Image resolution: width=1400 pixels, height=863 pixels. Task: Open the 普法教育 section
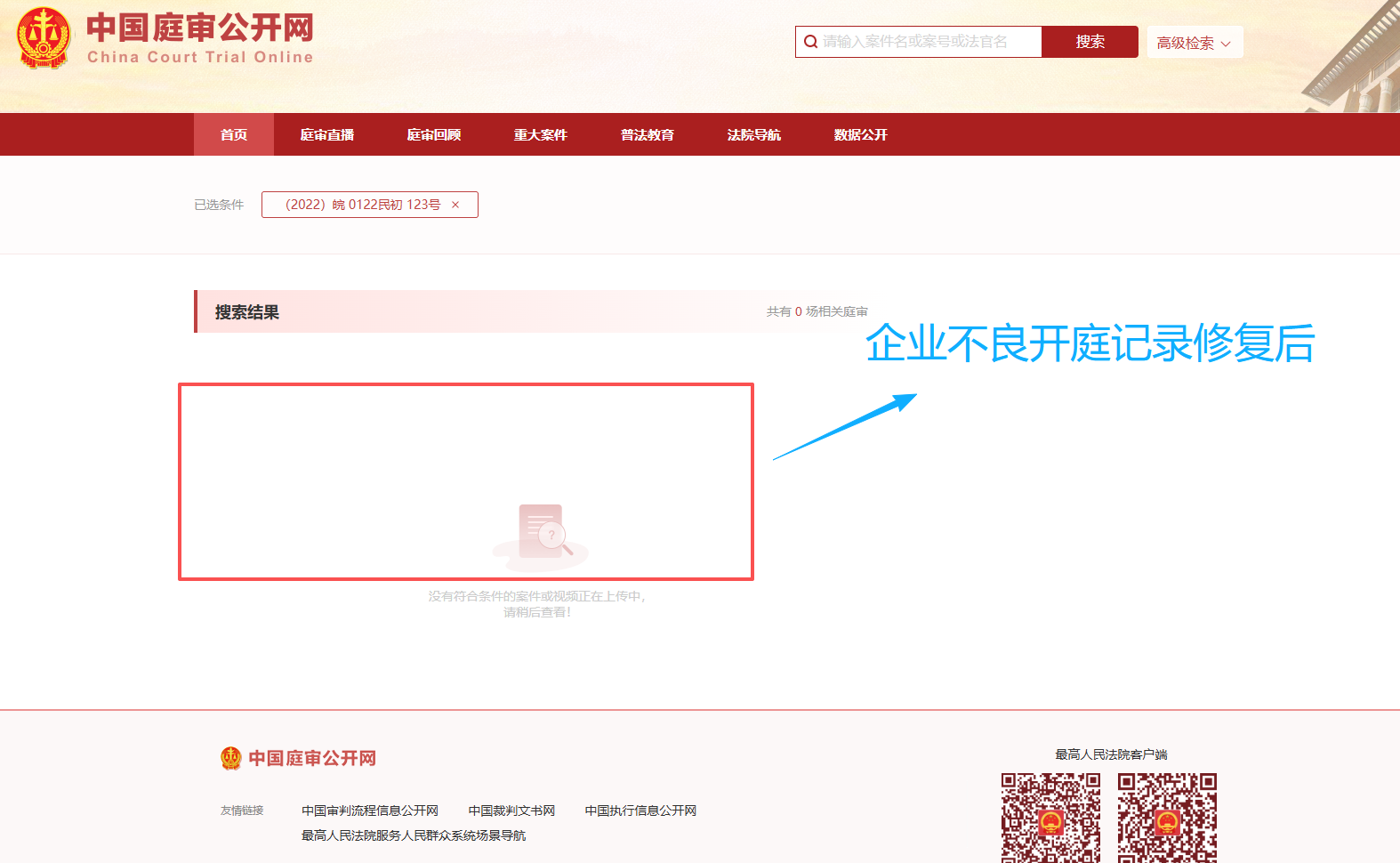pyautogui.click(x=648, y=135)
